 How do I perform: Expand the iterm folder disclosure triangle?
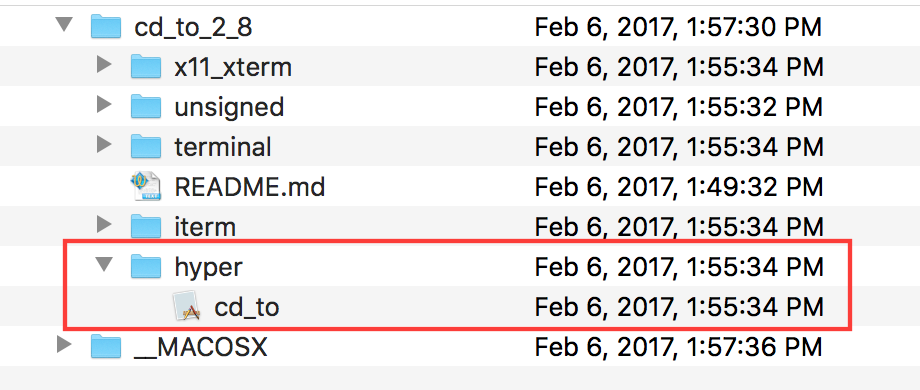pos(103,224)
